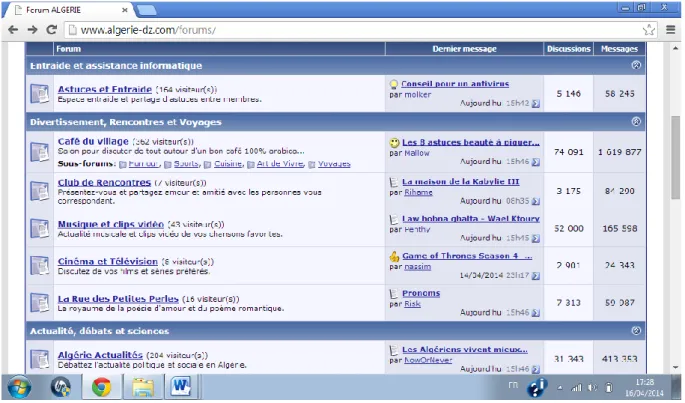The height and width of the screenshot is (403, 685).
Task: Collapse Divertissement, Rencontres et Voyages category
Action: tap(636, 122)
